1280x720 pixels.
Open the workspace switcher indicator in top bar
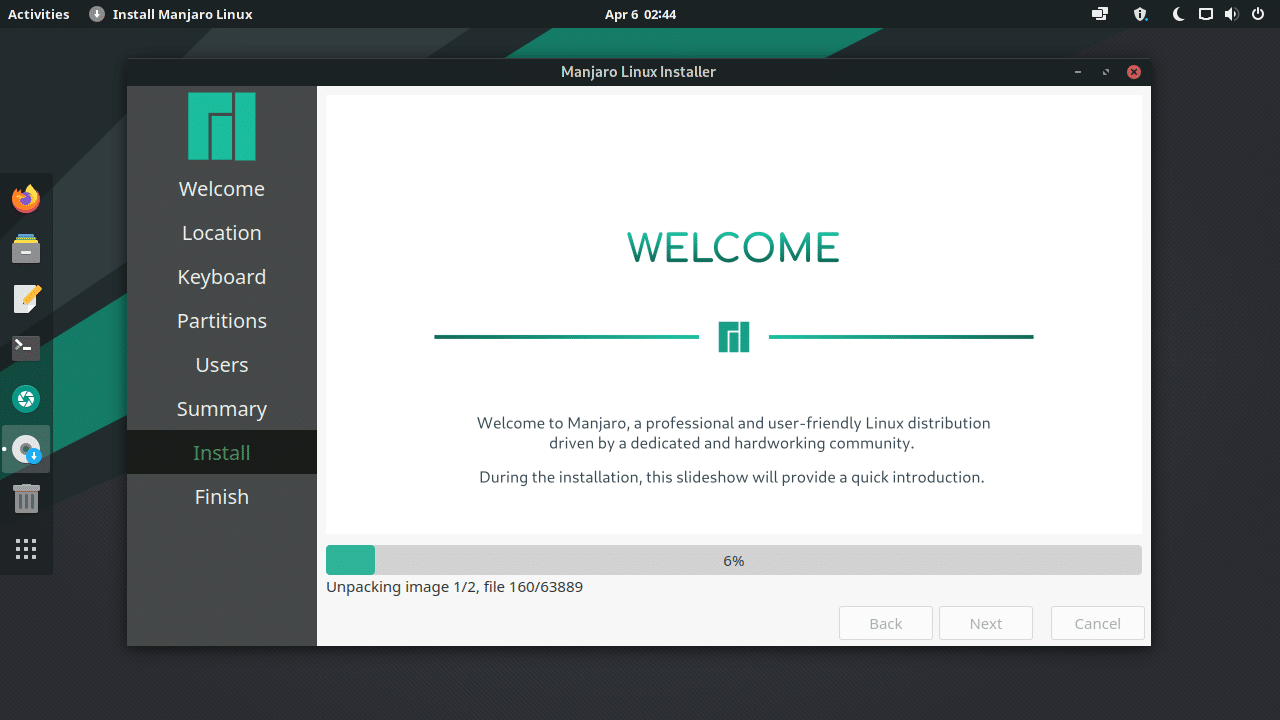point(1099,14)
